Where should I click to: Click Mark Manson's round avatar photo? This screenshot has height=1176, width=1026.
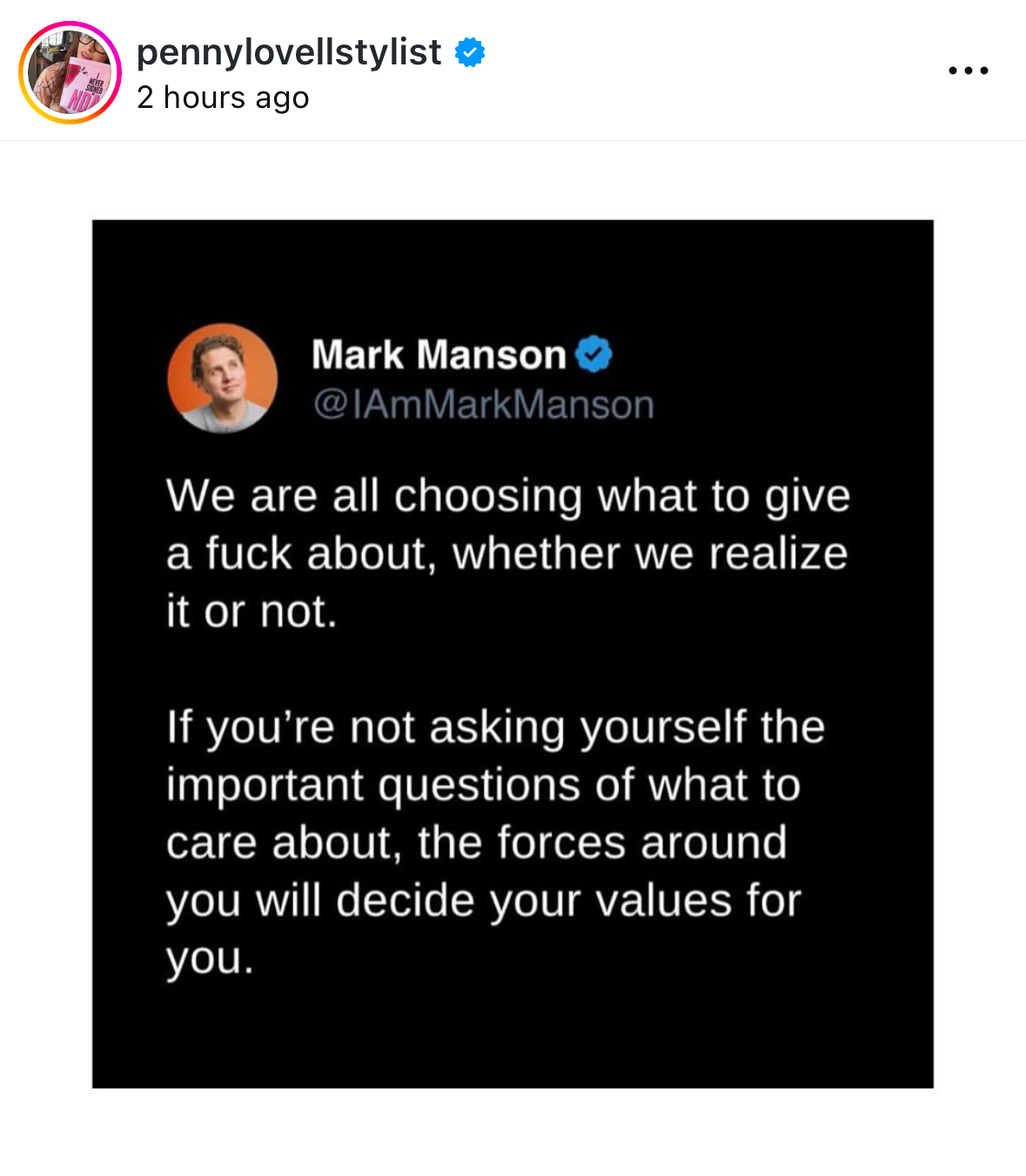coord(223,378)
